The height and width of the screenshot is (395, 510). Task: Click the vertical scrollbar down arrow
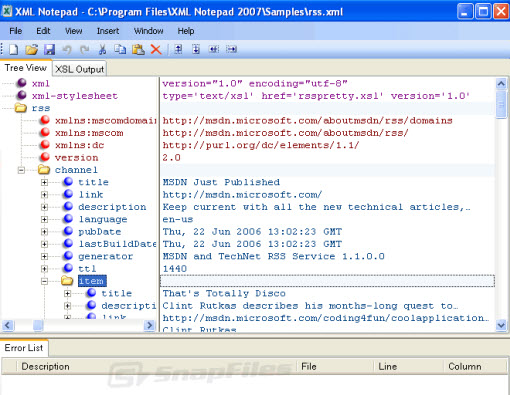(501, 325)
